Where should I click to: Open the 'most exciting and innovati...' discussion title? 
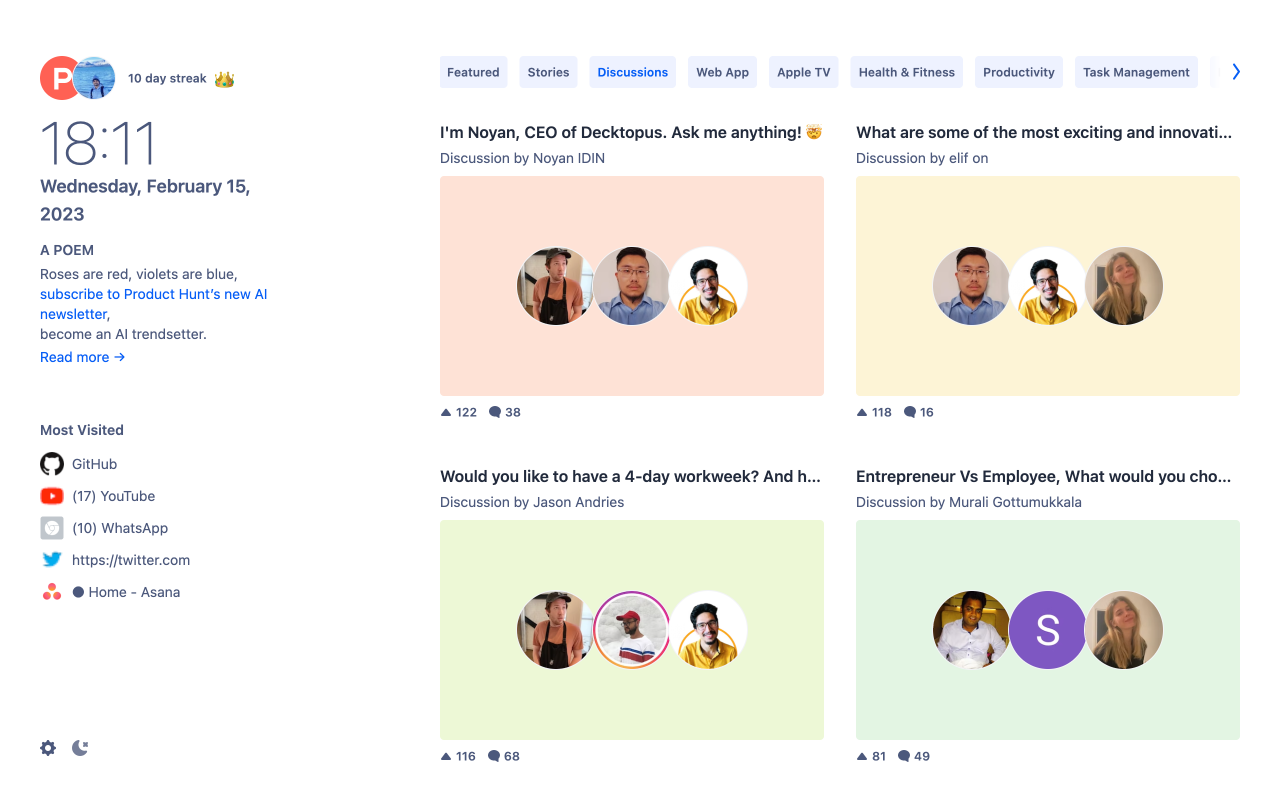[1044, 132]
